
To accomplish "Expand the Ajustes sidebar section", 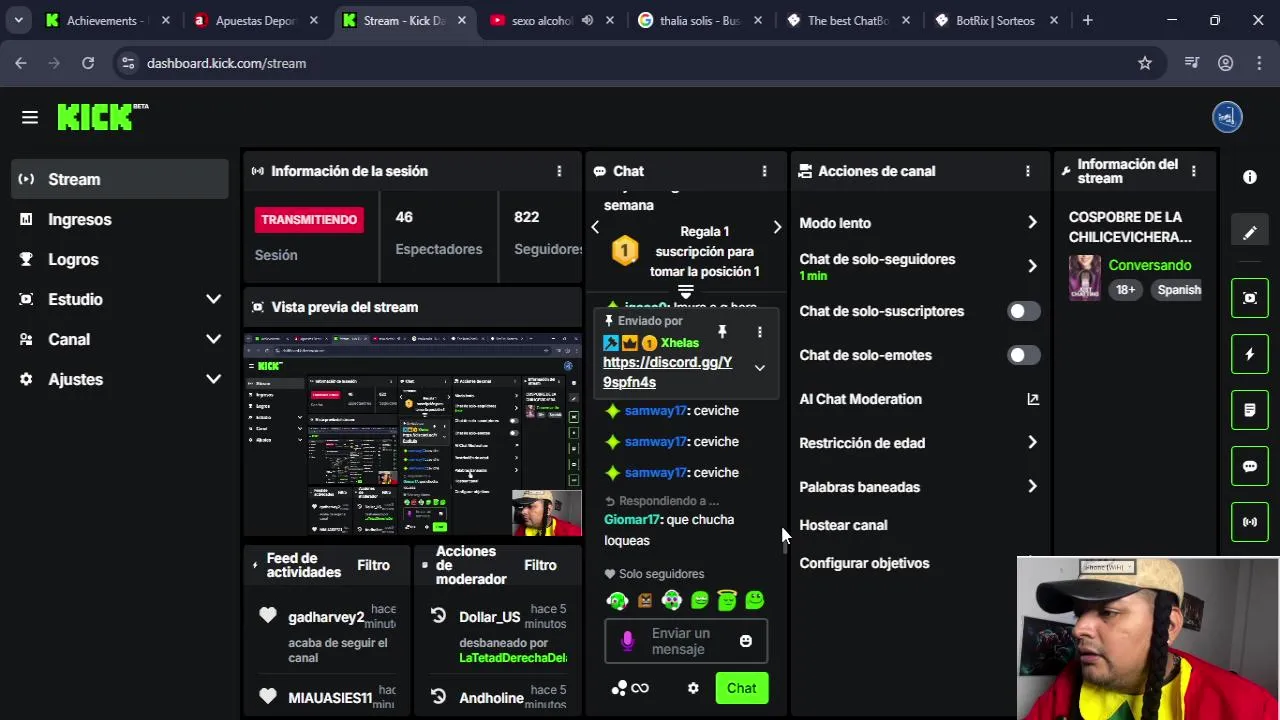I will 213,379.
